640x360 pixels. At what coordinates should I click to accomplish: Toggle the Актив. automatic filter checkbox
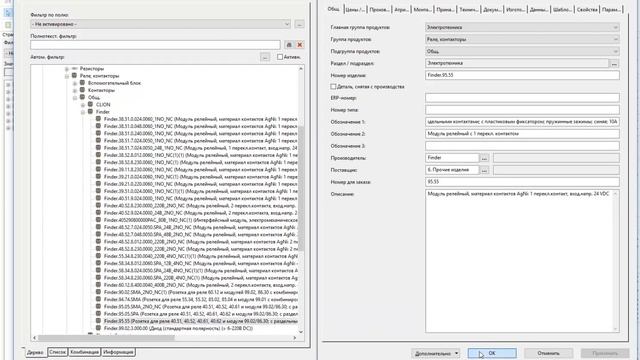point(280,57)
